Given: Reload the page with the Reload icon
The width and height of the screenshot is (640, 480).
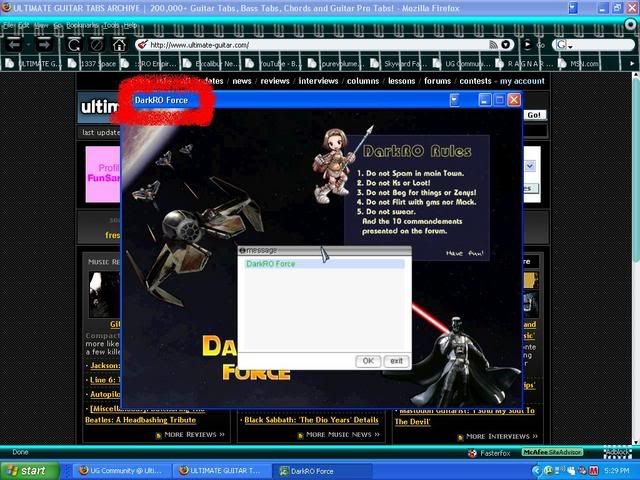Looking at the screenshot, I should (x=74, y=44).
